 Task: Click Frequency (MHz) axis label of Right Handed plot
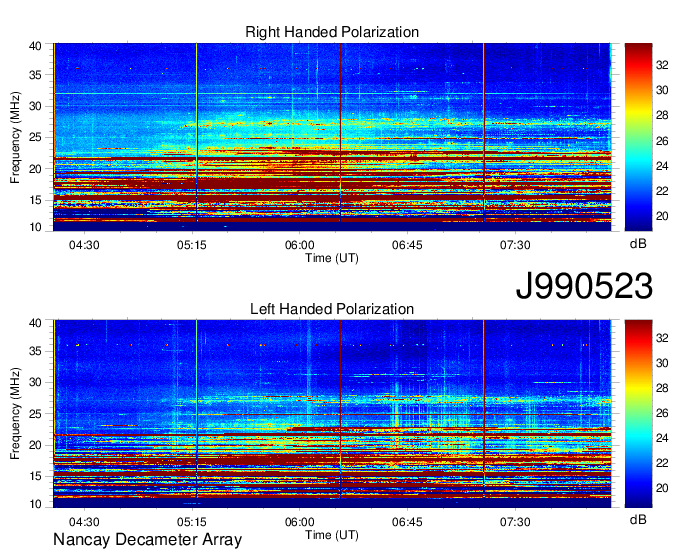[x=15, y=137]
